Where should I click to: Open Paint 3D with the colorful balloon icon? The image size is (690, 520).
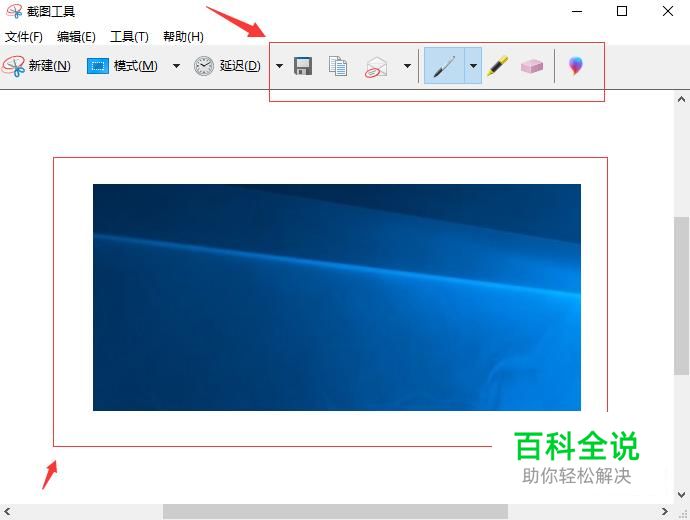tap(576, 66)
